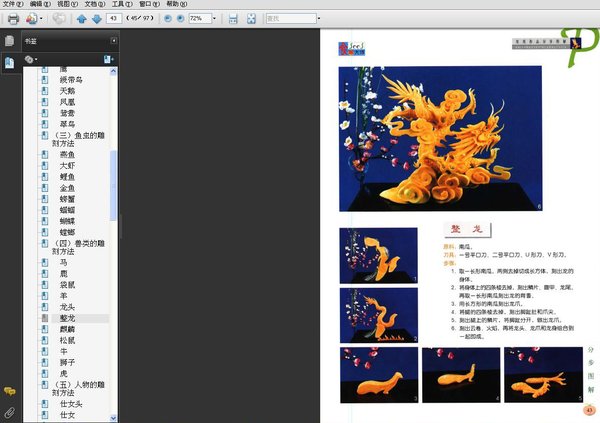
Task: Open the search field dropdown arrow
Action: coord(318,18)
